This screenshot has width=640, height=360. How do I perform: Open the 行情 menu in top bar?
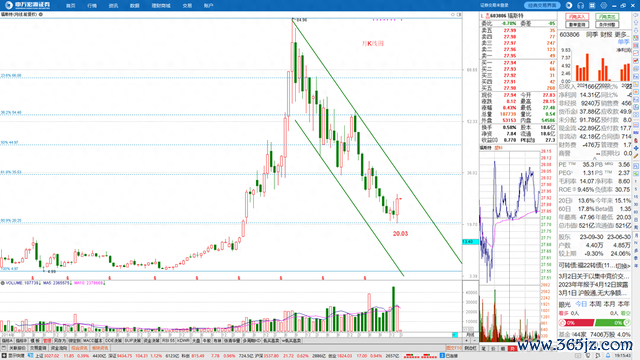coord(92,6)
